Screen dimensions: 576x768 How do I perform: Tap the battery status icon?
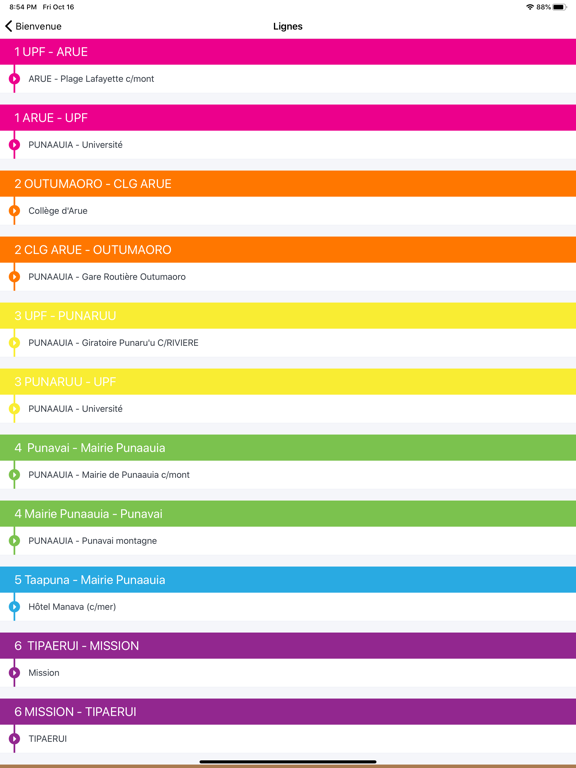tap(559, 7)
